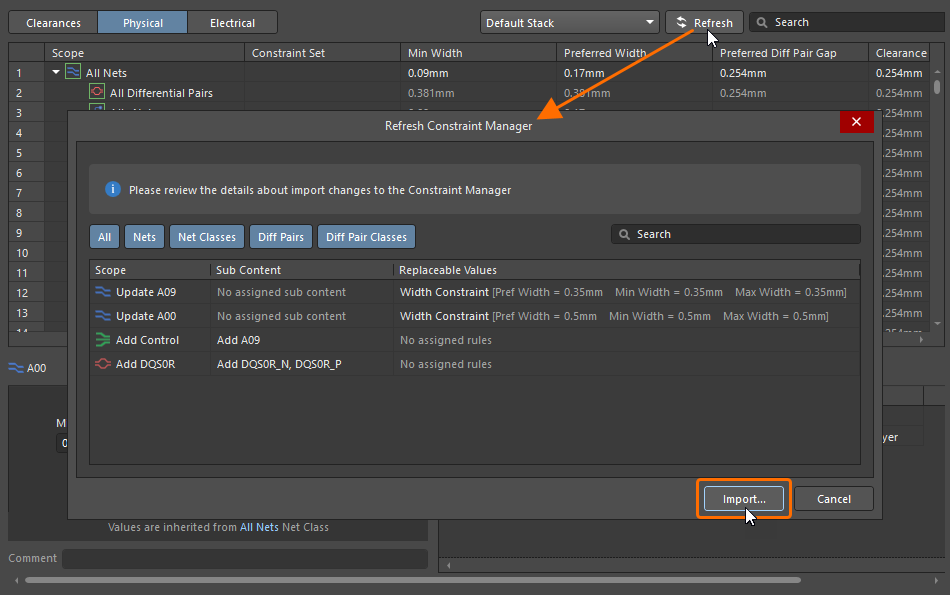
Task: Click the main table vertical scrollbar thumb
Action: (937, 87)
